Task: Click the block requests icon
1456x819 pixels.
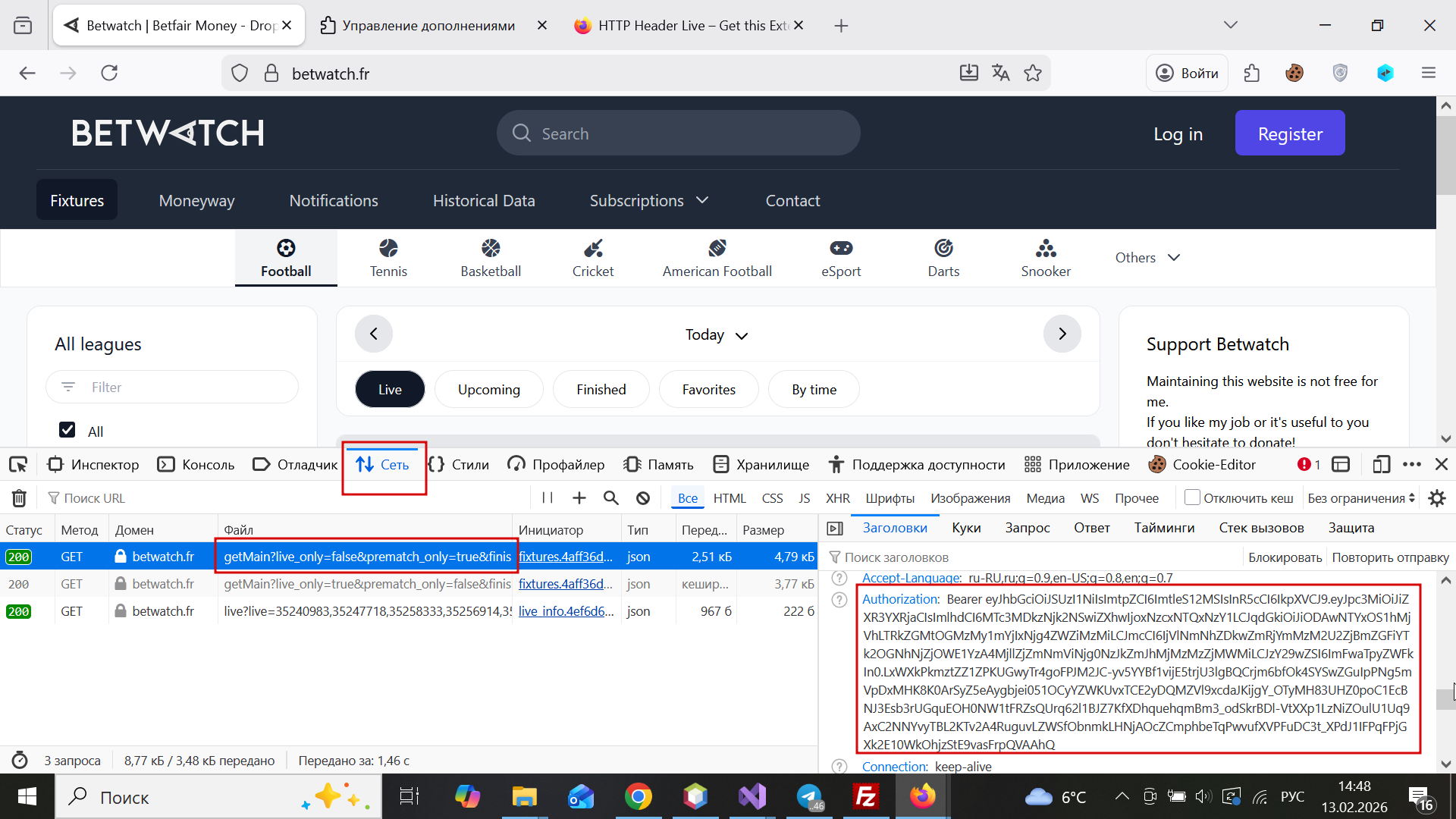Action: pos(643,498)
